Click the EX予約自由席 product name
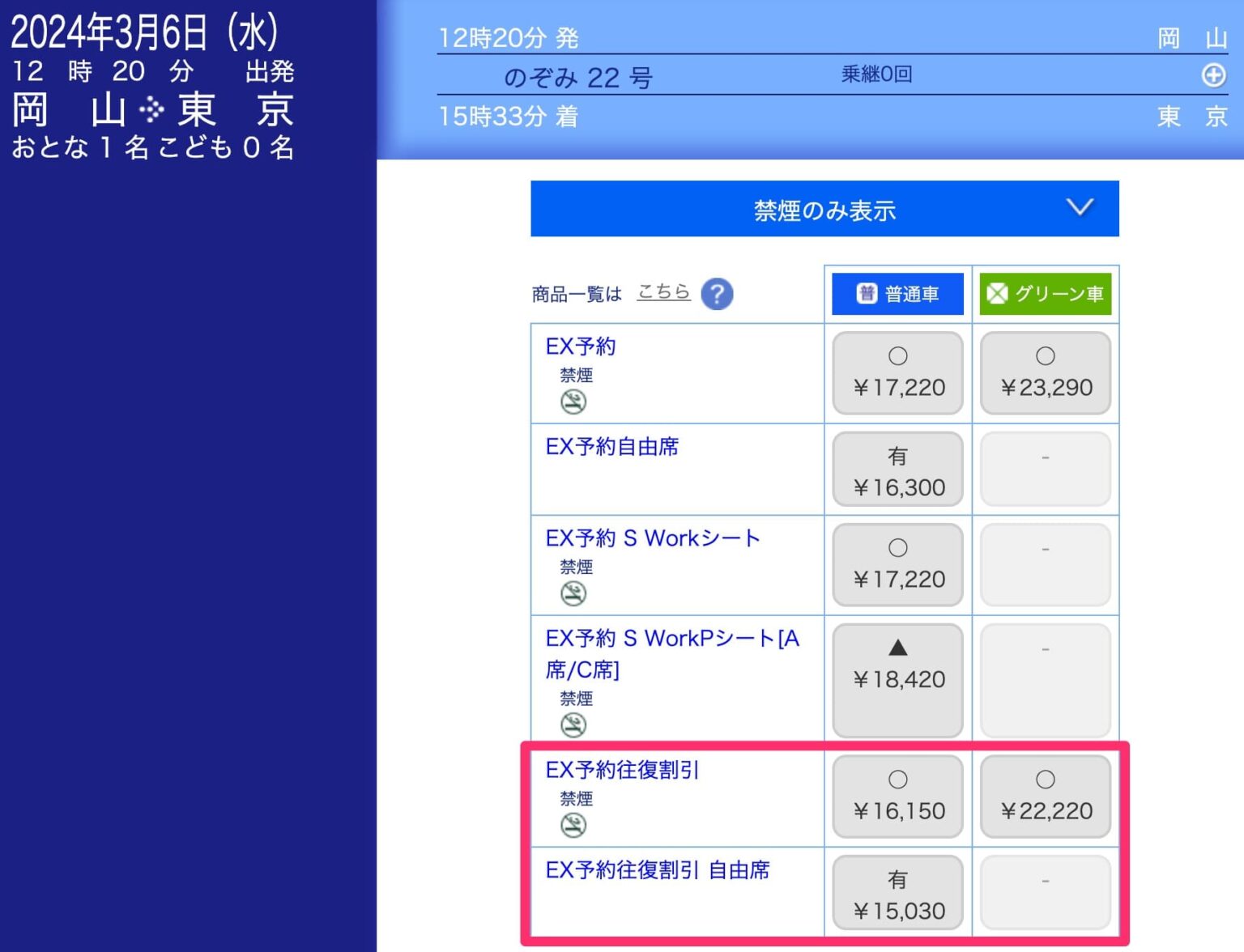Viewport: 1244px width, 952px height. point(612,447)
